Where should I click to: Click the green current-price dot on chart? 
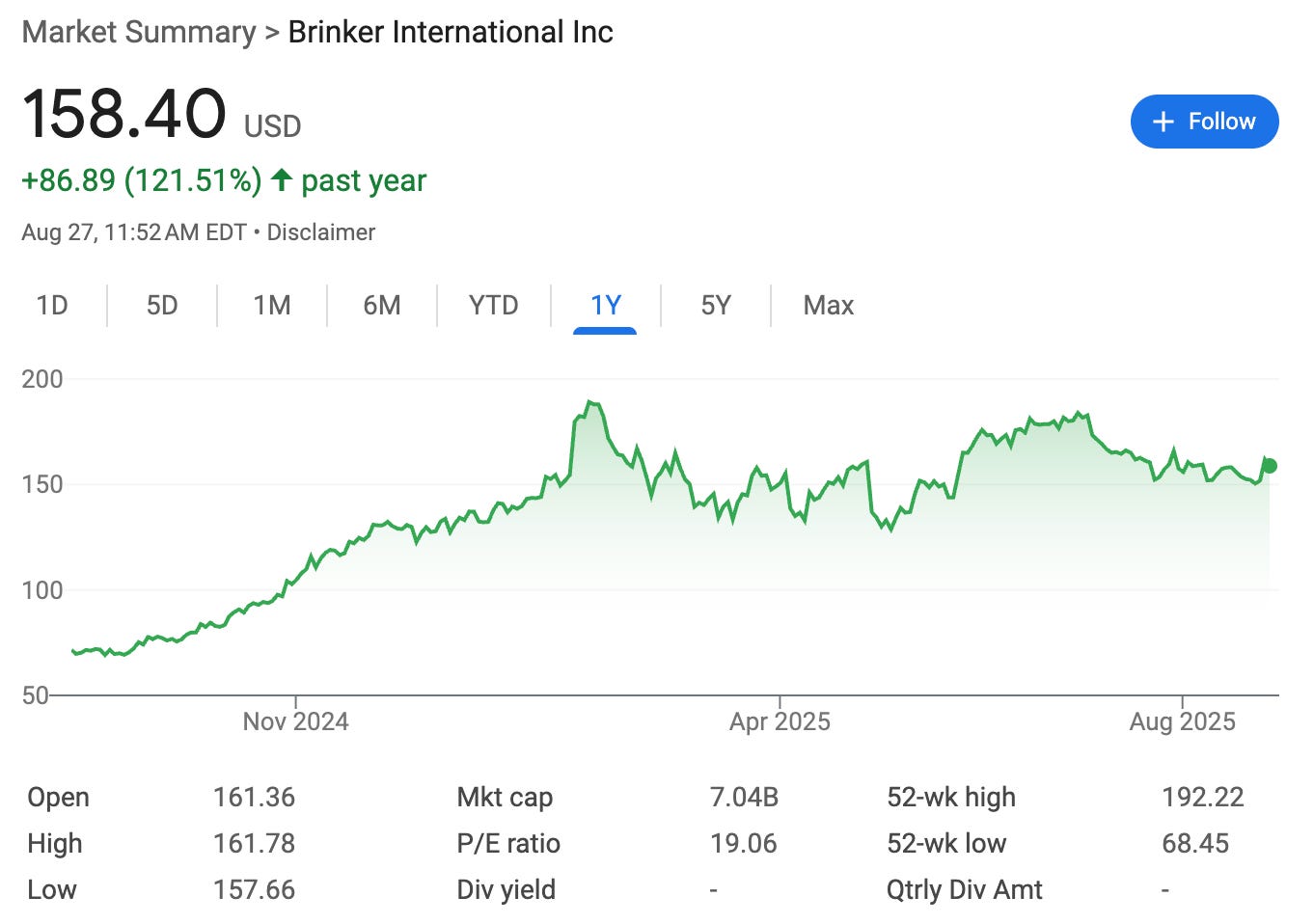coord(1270,466)
